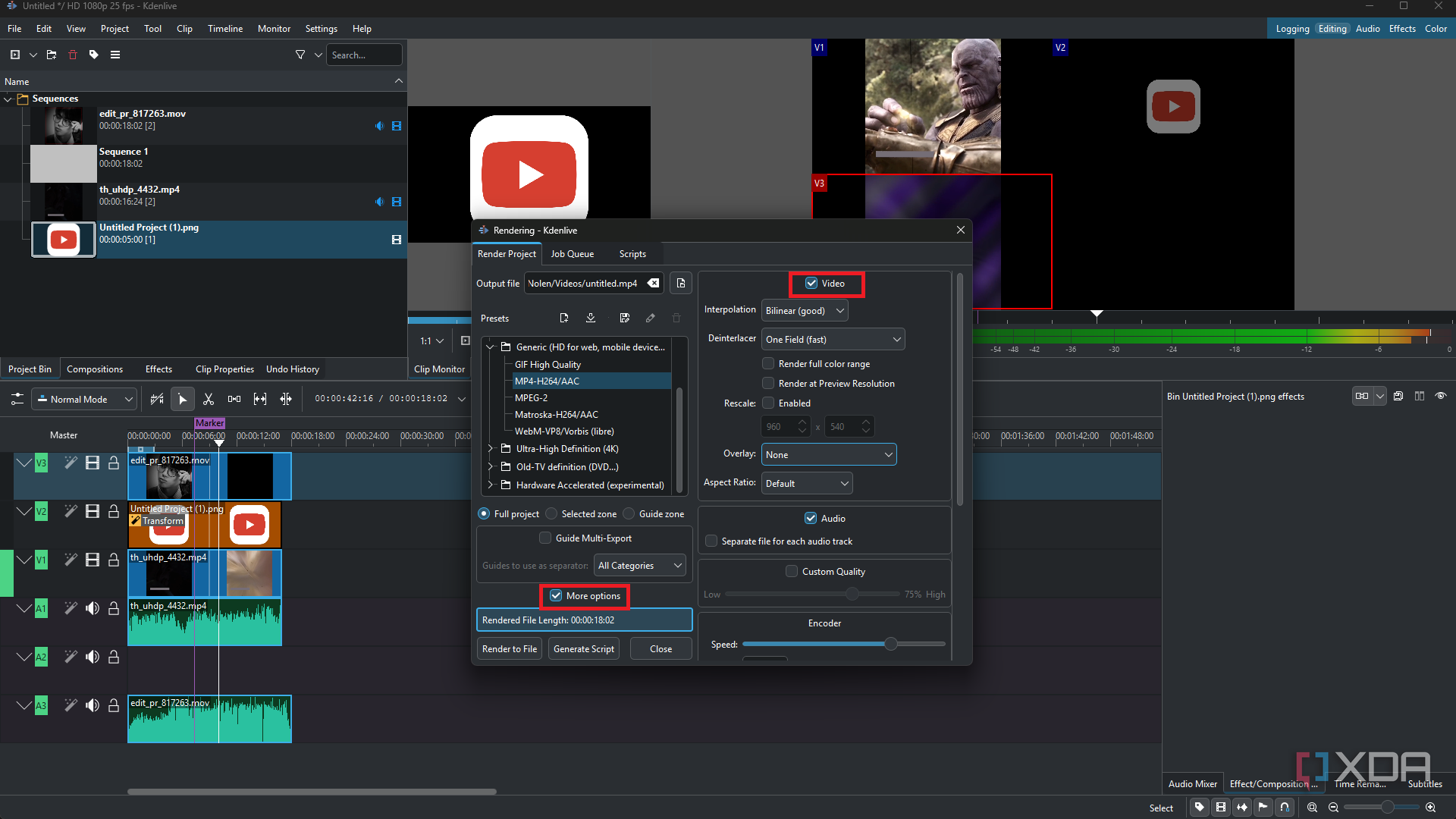Lock audio track A2 padlock
The image size is (1456, 819).
click(x=114, y=657)
